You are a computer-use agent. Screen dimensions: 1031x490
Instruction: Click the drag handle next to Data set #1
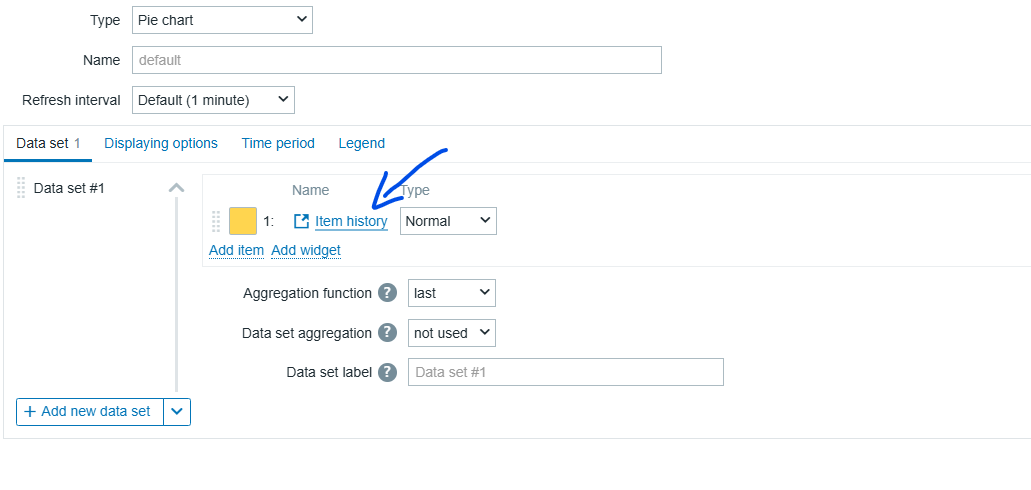(20, 188)
